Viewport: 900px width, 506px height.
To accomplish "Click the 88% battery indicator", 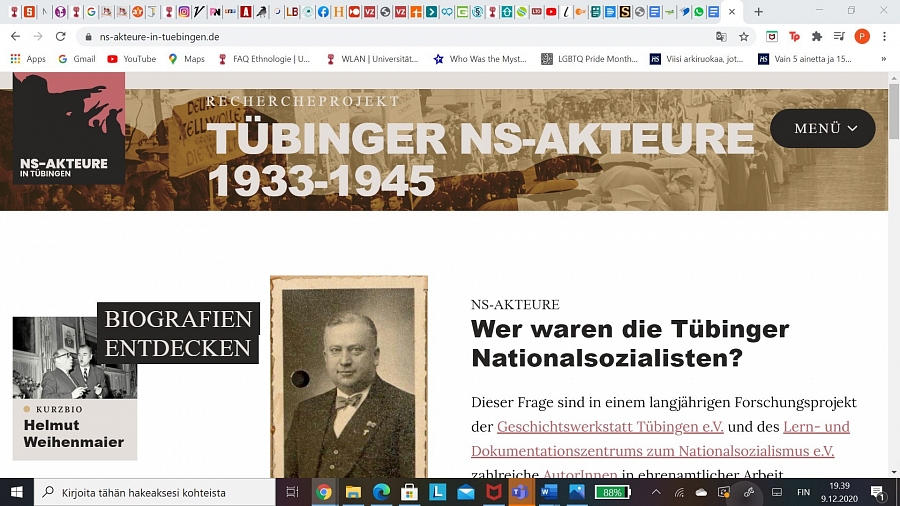I will [612, 492].
